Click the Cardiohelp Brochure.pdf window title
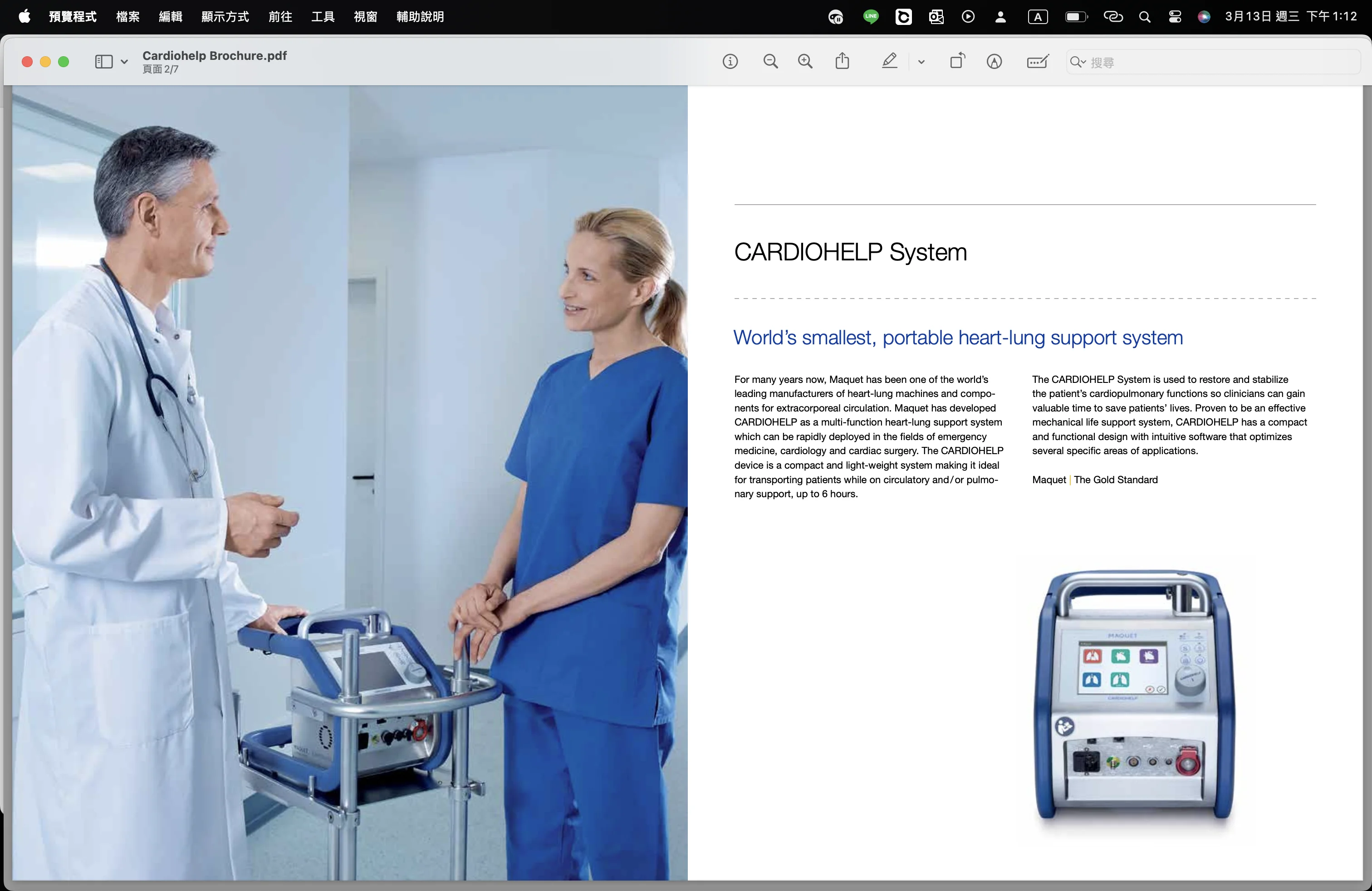This screenshot has height=891, width=1372. coord(215,55)
